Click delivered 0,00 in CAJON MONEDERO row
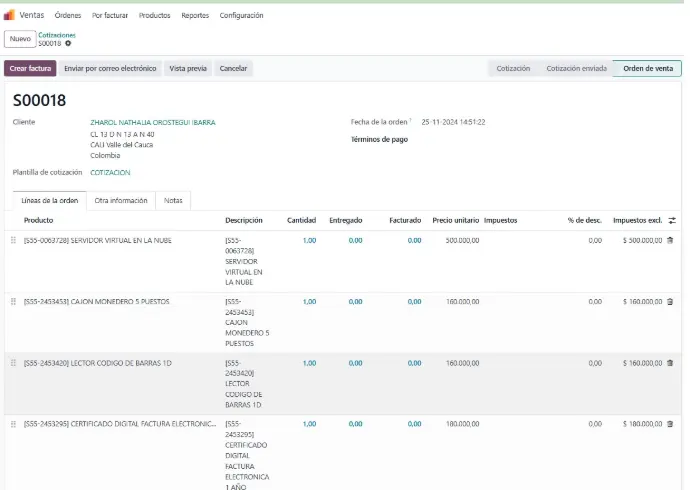Viewport: 690px width, 490px height. point(356,302)
